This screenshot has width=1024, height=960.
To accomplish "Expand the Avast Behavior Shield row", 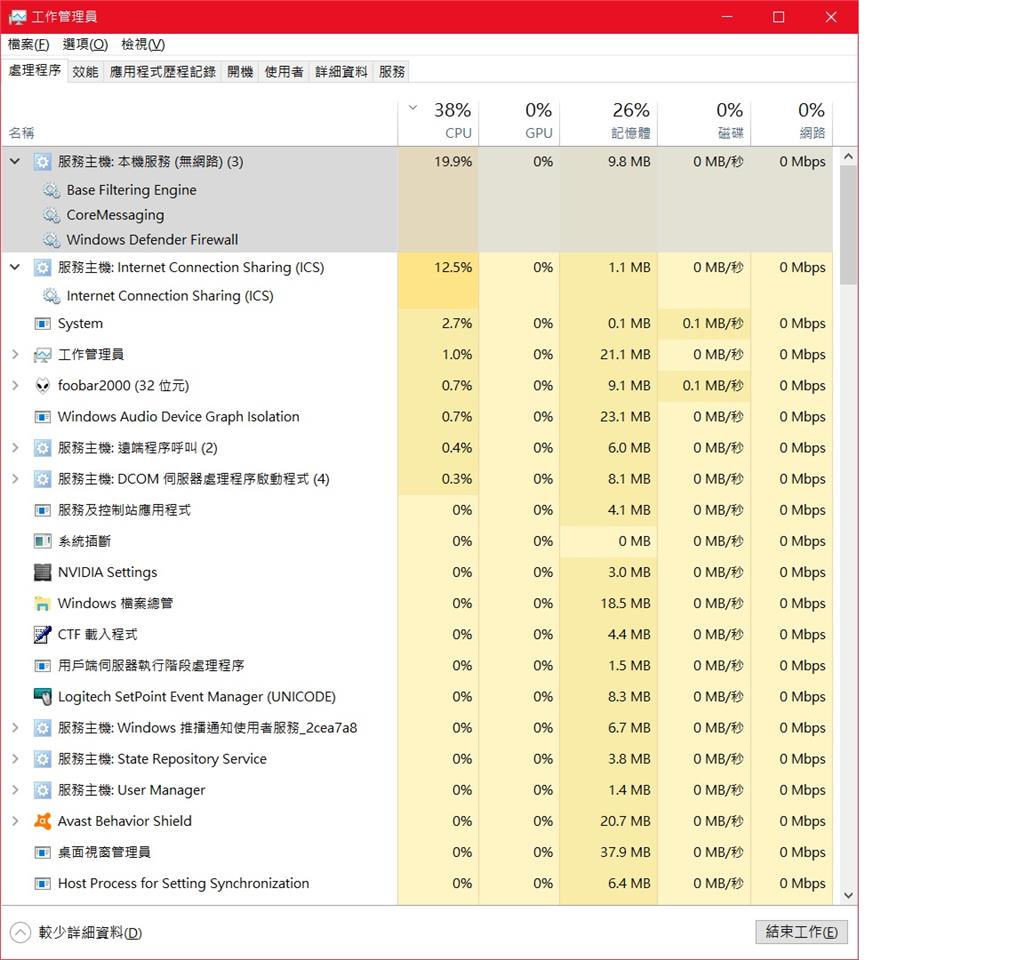I will (15, 822).
